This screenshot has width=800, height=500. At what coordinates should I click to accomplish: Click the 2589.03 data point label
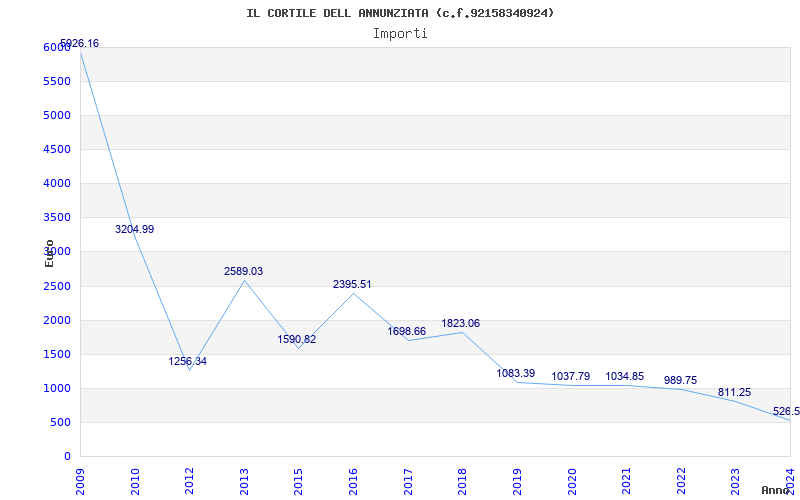(x=243, y=271)
